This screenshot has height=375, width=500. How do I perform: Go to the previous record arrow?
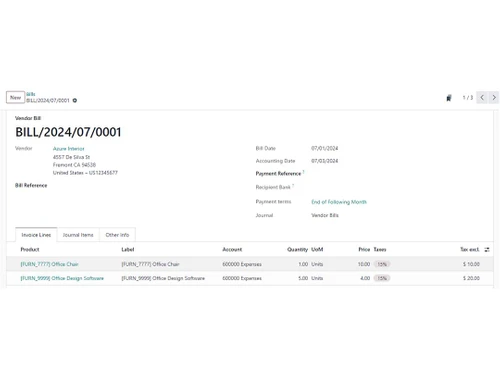point(482,97)
